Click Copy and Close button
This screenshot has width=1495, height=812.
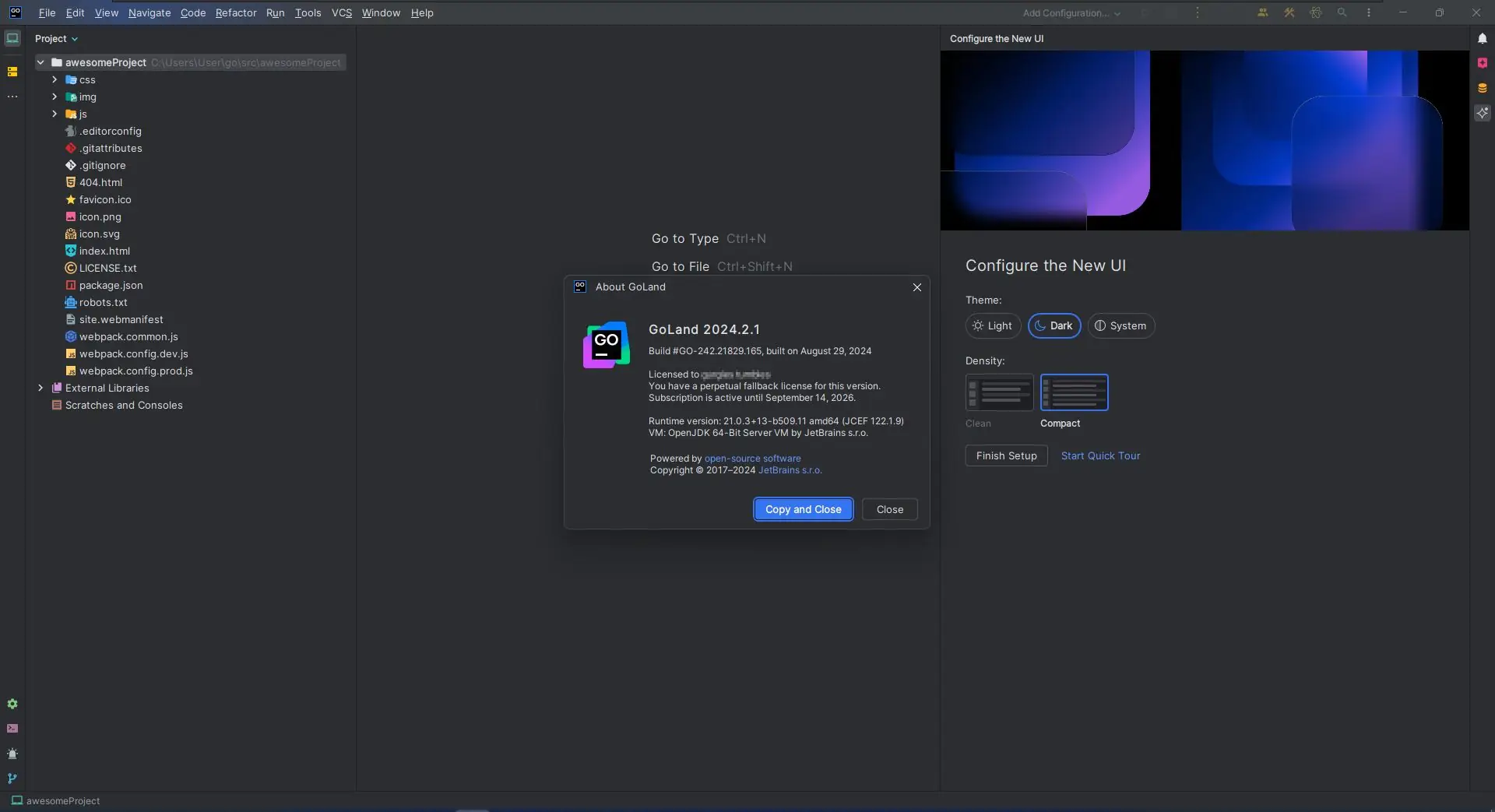pyautogui.click(x=804, y=509)
